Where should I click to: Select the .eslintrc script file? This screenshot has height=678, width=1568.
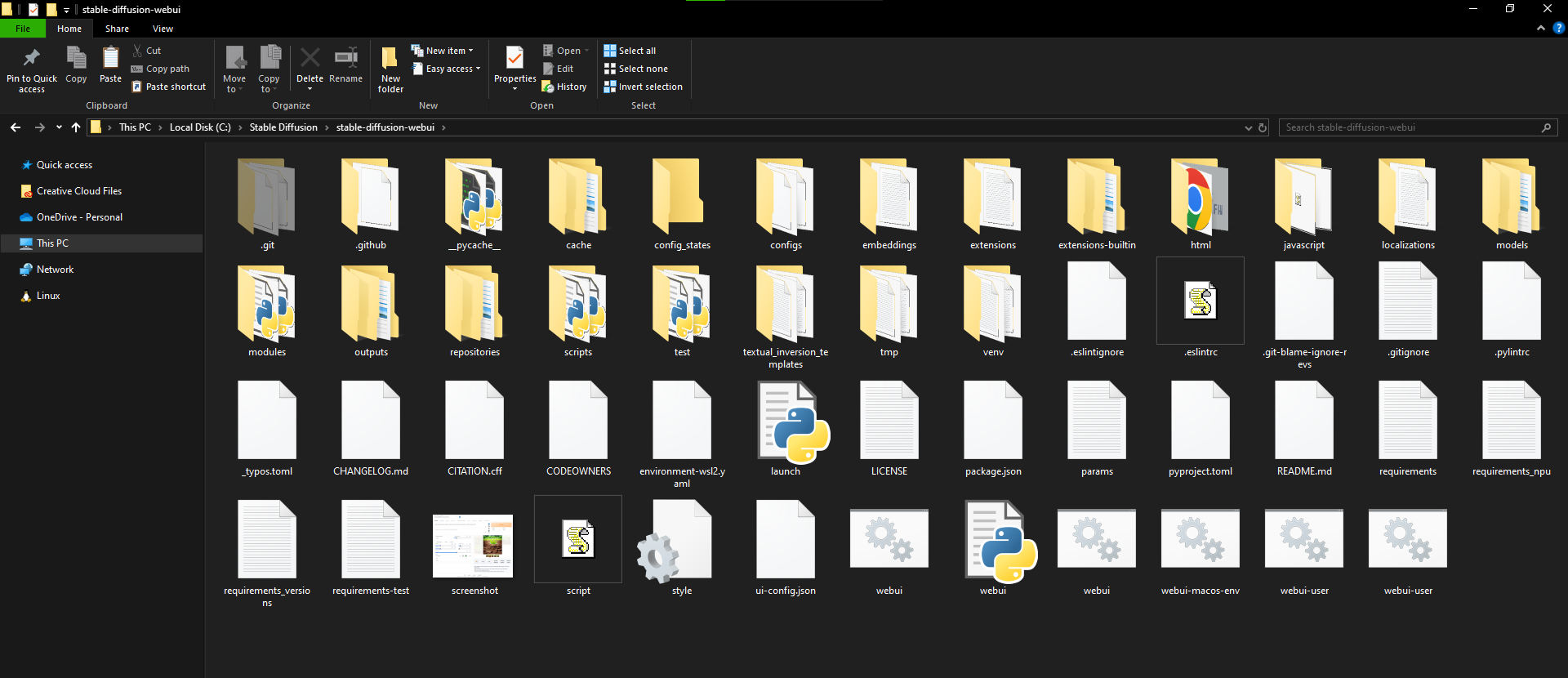click(x=1200, y=309)
